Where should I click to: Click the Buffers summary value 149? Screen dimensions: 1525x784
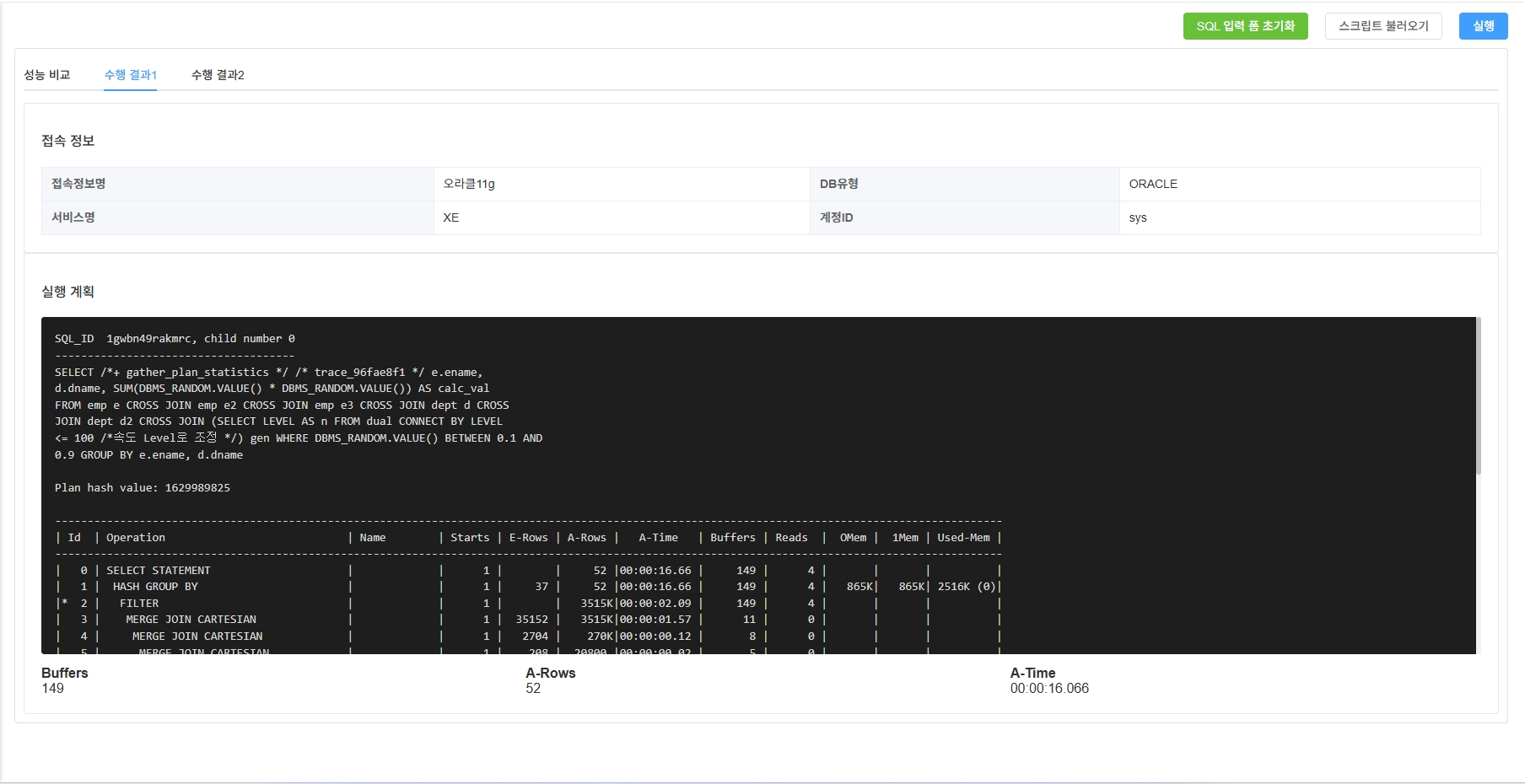53,689
